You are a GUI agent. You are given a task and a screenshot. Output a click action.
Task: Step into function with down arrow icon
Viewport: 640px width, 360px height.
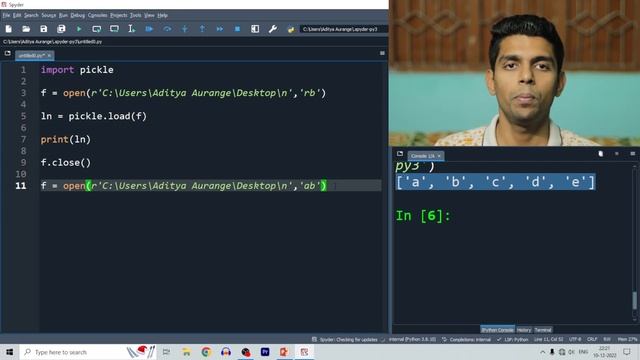[x=184, y=29]
